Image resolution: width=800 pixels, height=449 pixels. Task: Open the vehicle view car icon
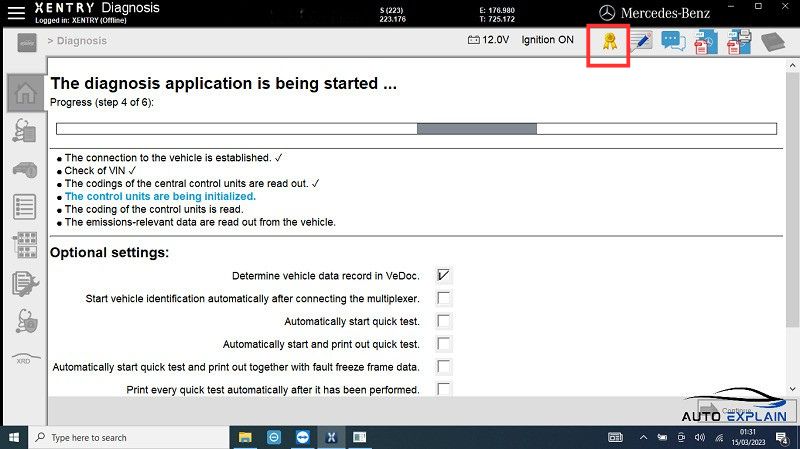[x=25, y=169]
